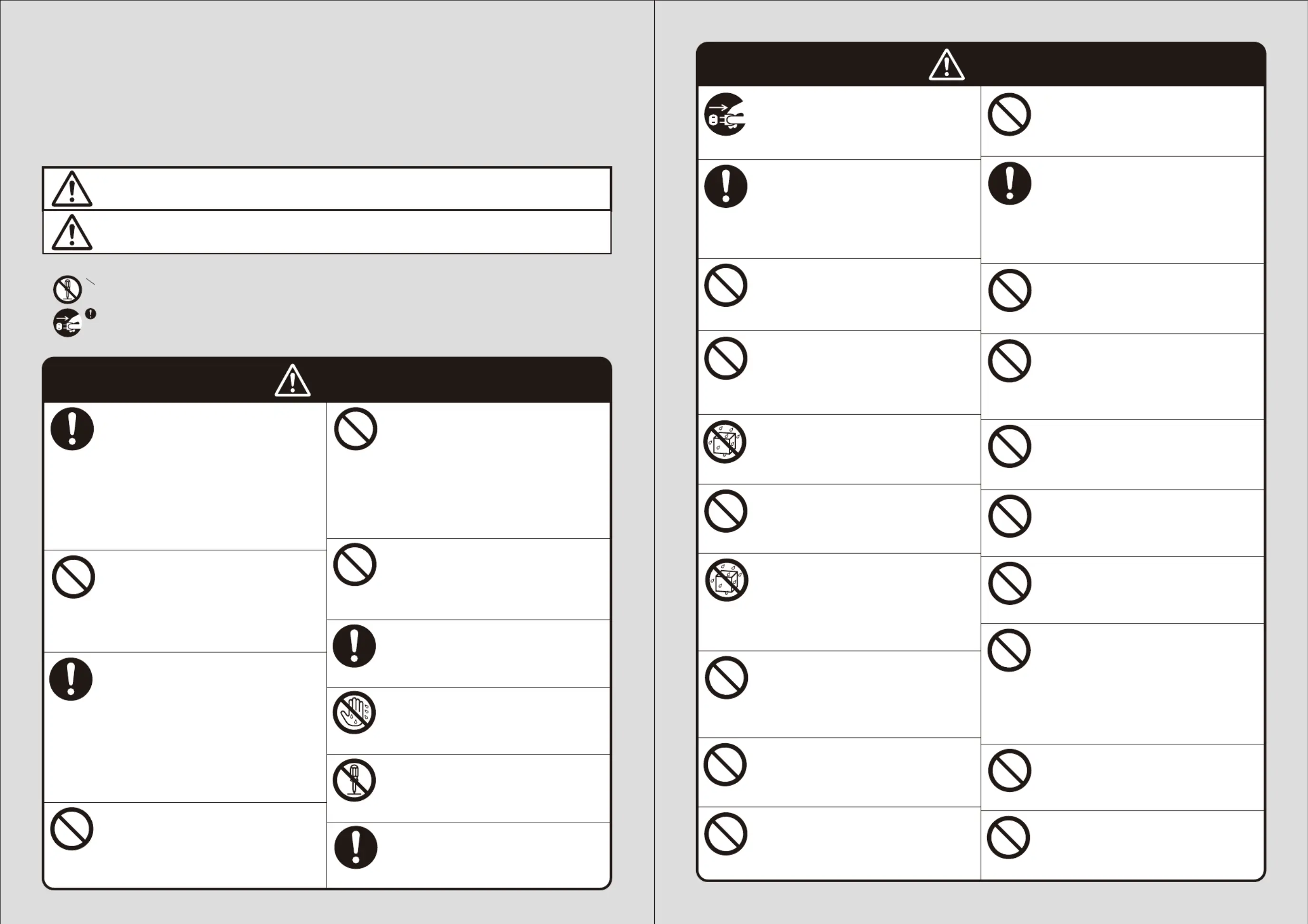
Task: Click exclamation icon below large screwdriver prohibition icon
Action: (x=356, y=847)
